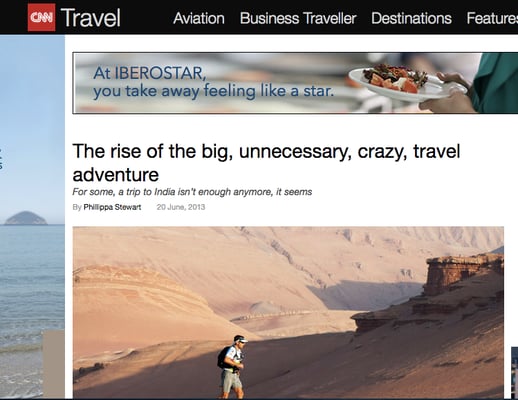Click the 20 June, 2013 date

(x=181, y=207)
